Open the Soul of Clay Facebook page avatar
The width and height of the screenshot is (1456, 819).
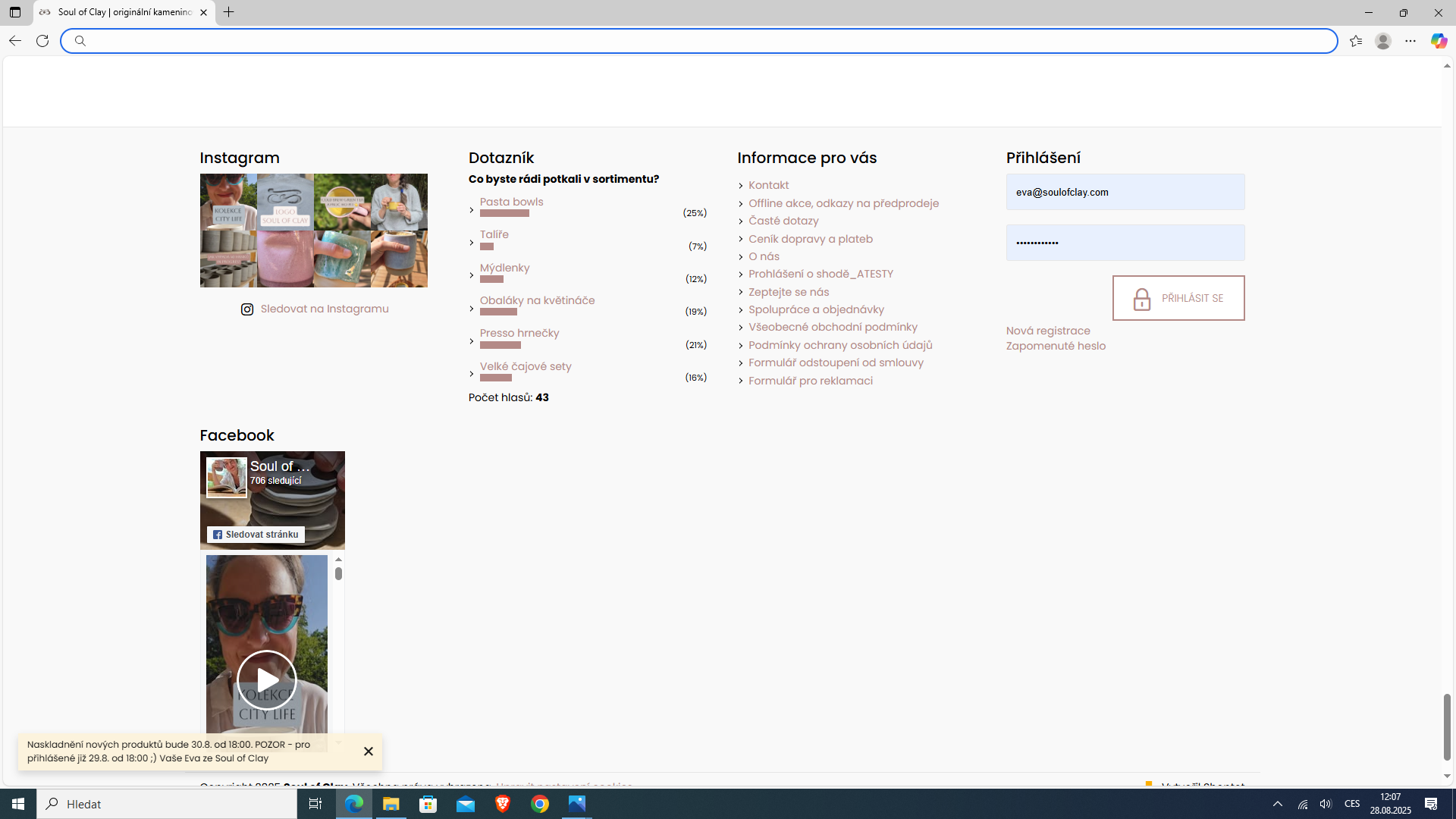pyautogui.click(x=227, y=477)
